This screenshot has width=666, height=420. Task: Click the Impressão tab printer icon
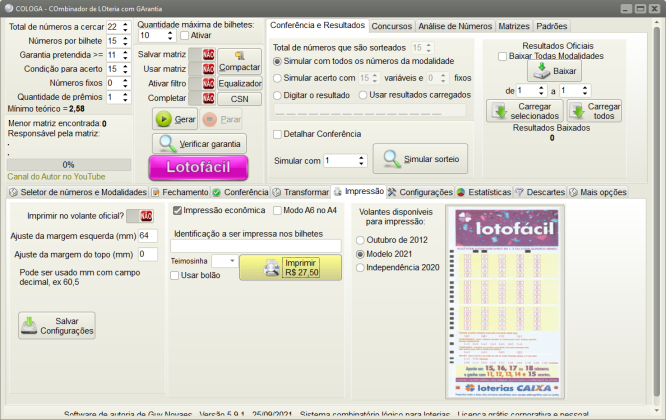pos(338,192)
